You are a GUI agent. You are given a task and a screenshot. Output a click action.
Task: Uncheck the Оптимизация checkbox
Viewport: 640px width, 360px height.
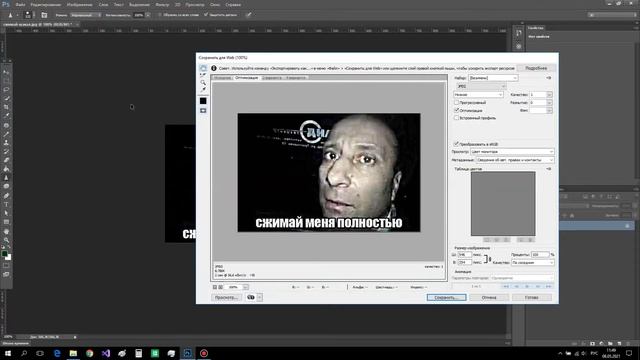click(457, 110)
